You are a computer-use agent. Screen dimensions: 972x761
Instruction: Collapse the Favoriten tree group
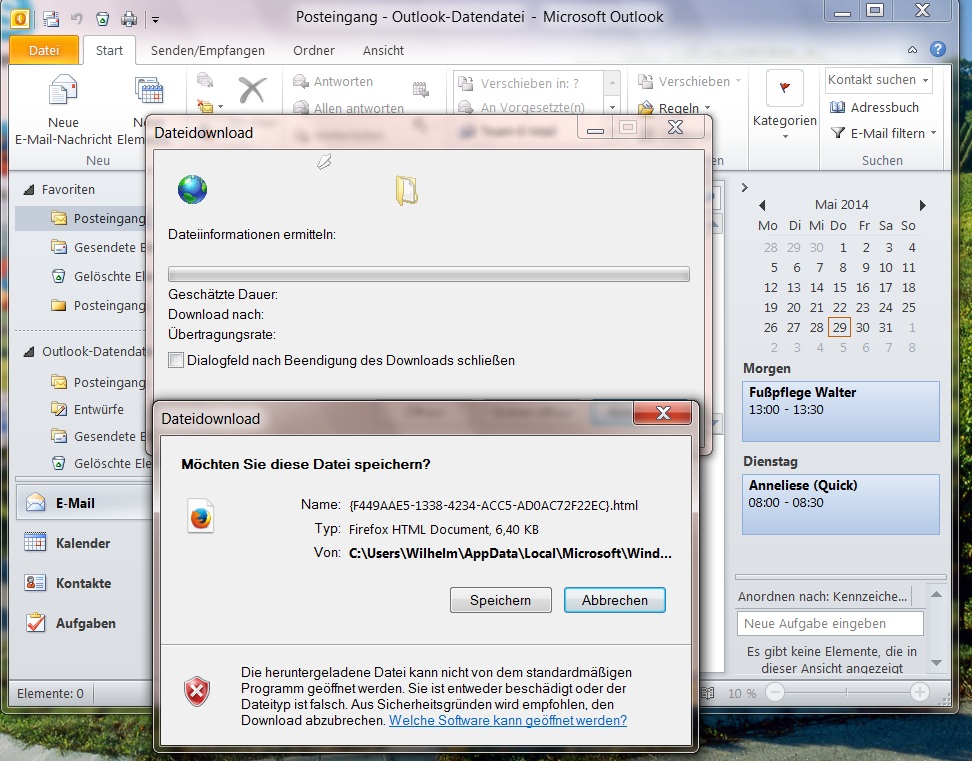click(29, 190)
